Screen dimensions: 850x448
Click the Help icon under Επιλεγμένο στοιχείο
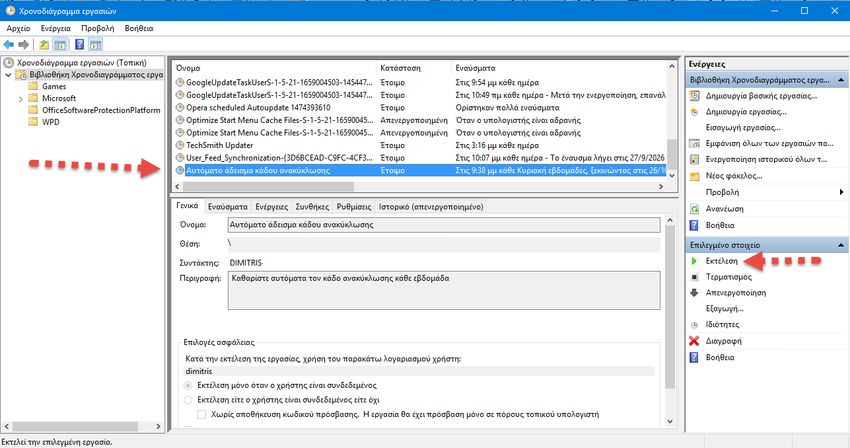694,357
